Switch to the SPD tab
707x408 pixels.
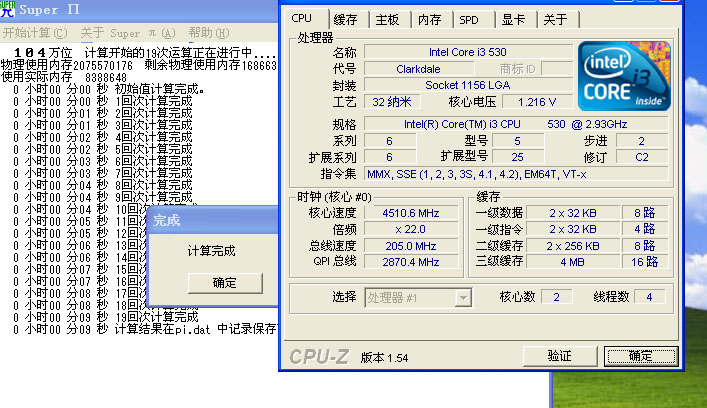pos(469,19)
